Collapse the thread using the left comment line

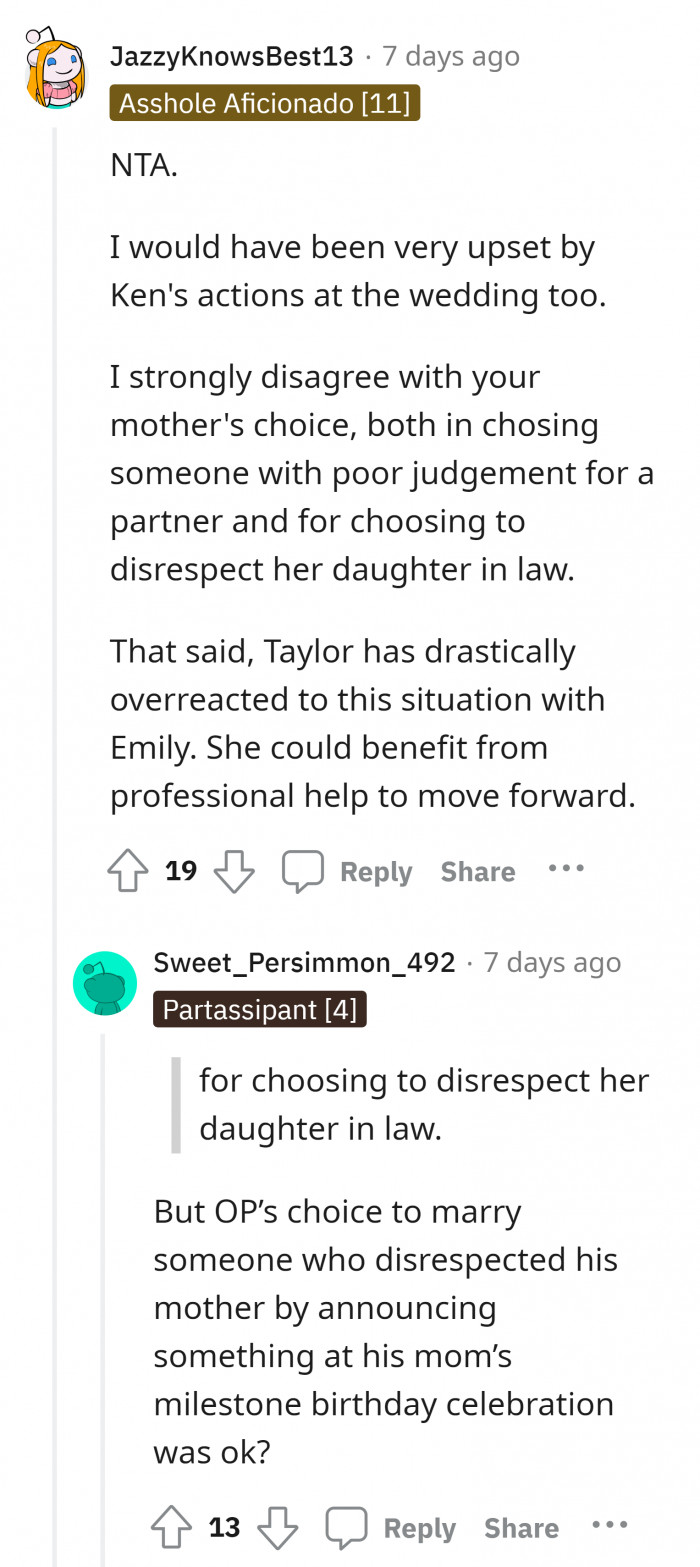point(57,500)
